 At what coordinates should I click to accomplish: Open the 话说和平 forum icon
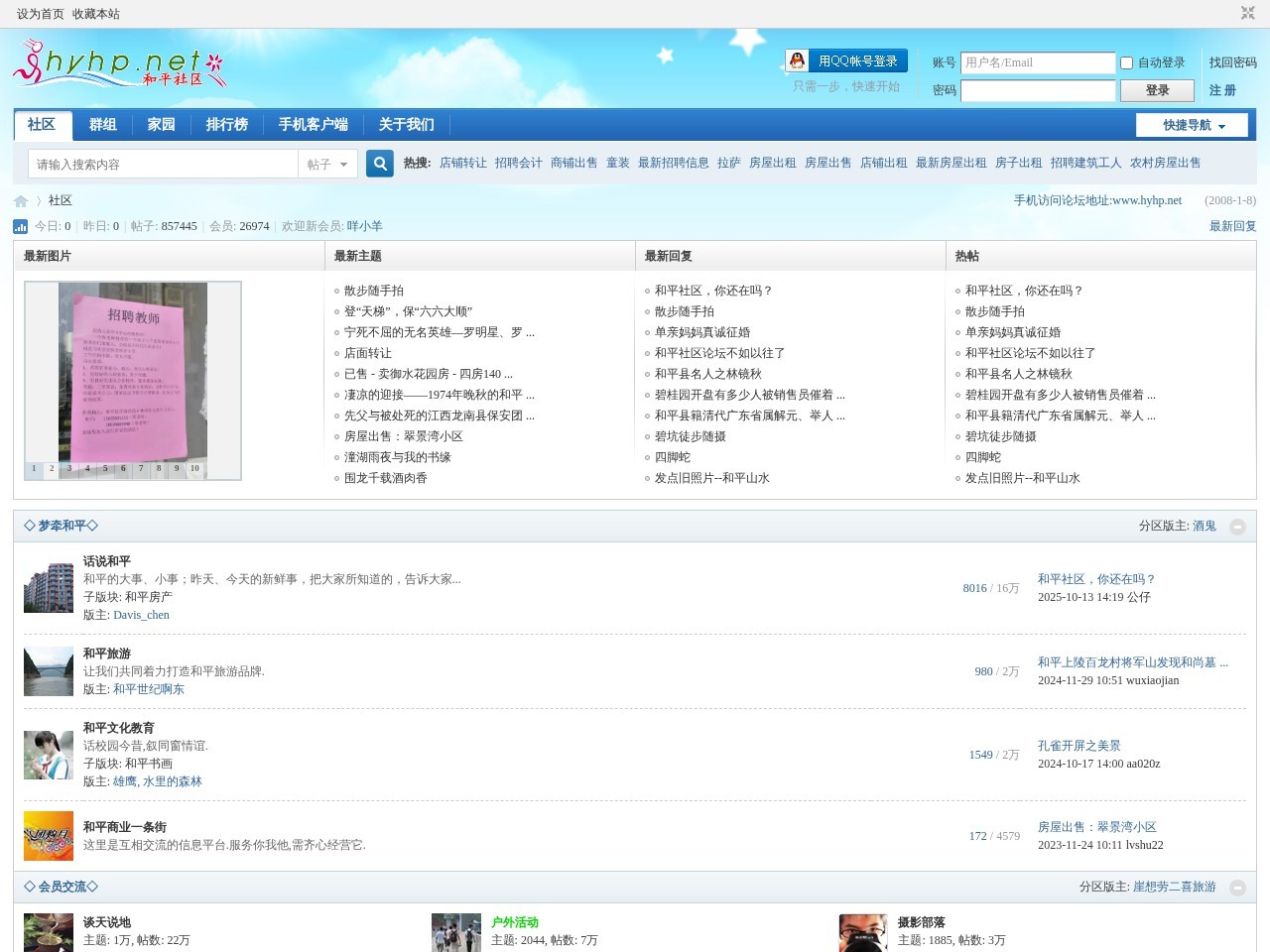point(49,588)
